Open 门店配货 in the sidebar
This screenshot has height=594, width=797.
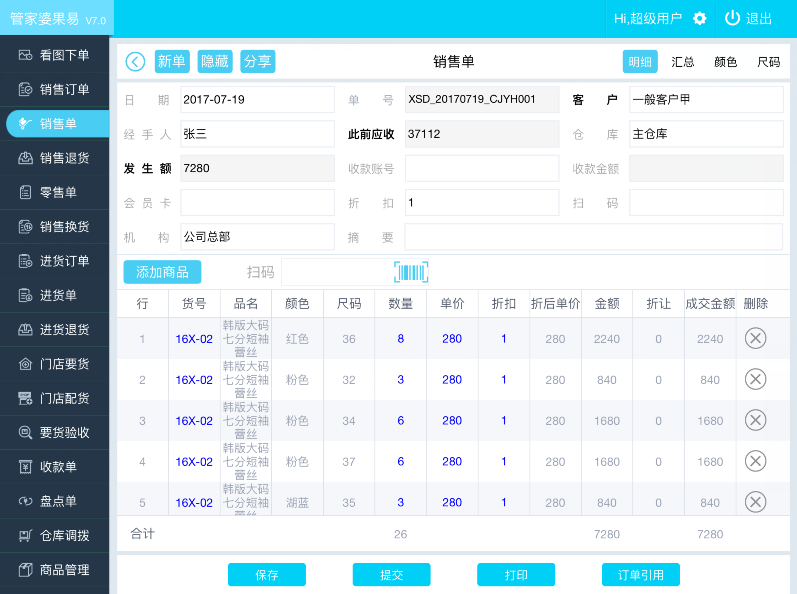pyautogui.click(x=54, y=398)
